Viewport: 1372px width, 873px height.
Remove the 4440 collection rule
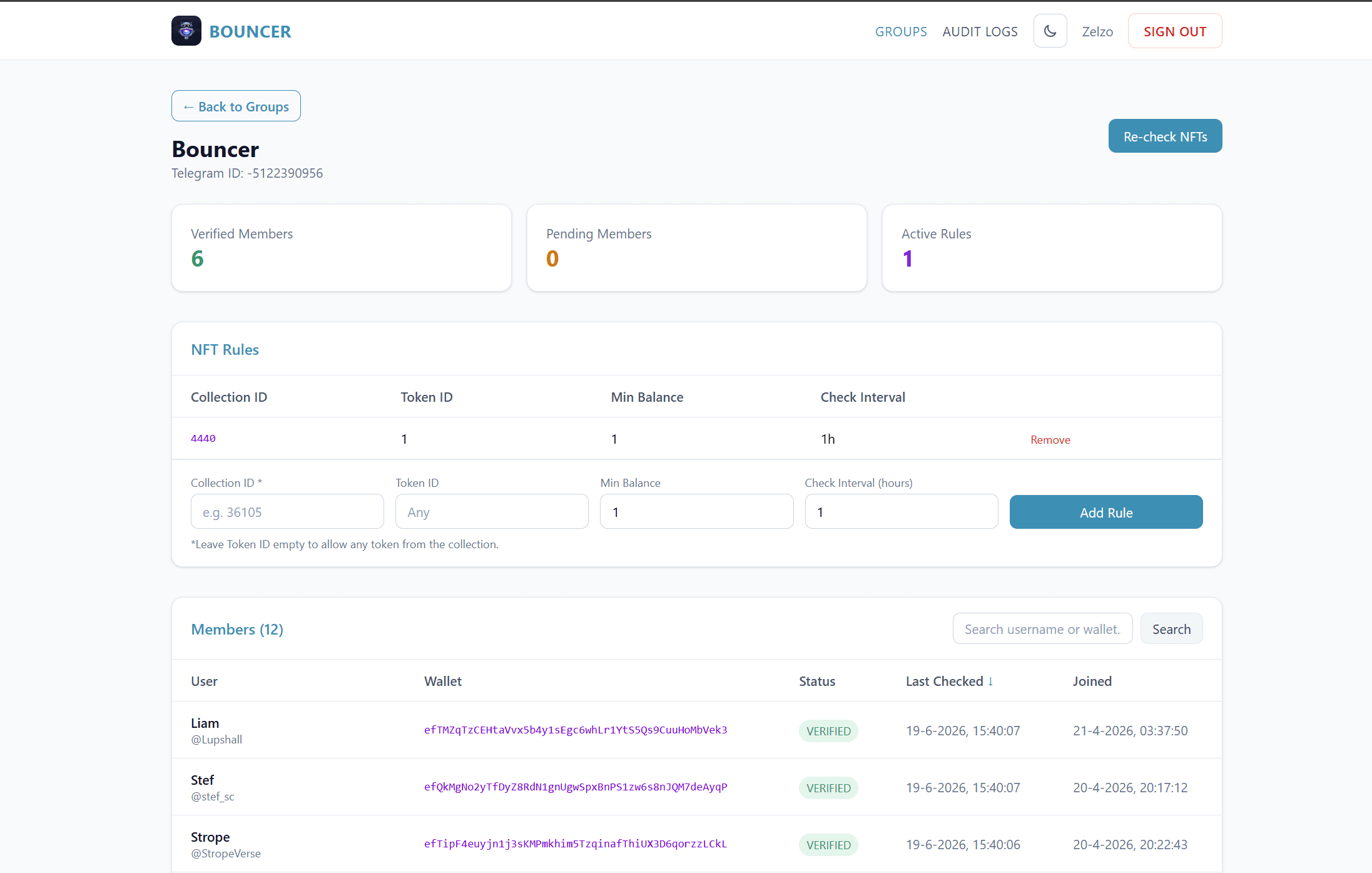click(1050, 439)
